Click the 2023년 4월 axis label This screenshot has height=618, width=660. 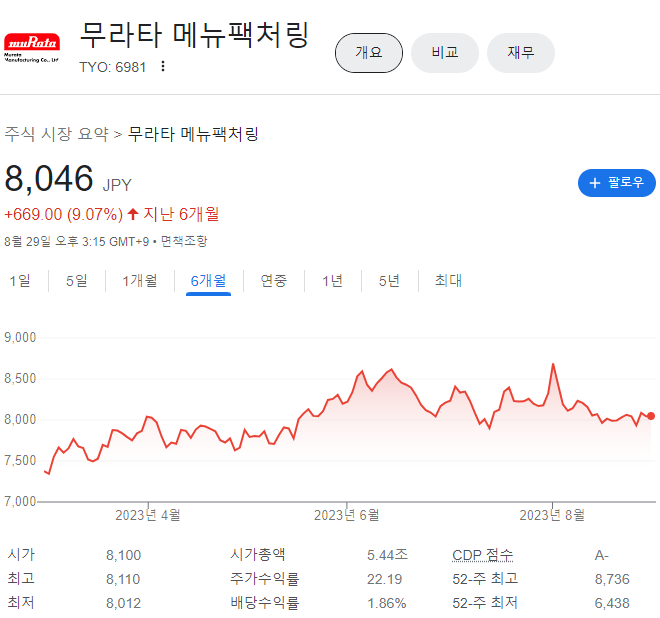pos(148,515)
